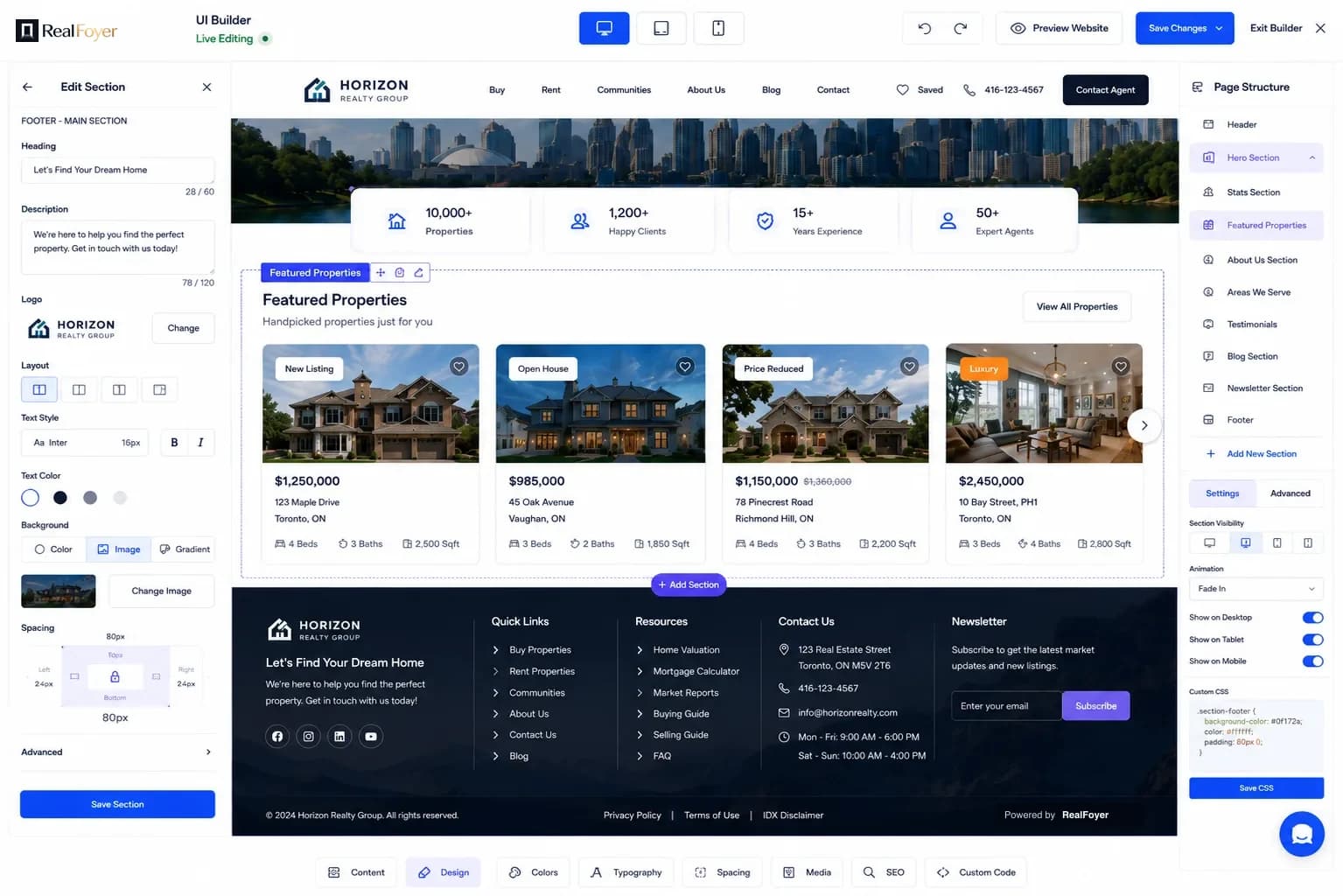Click the spacing lock icon
1343x896 pixels.
coord(115,676)
